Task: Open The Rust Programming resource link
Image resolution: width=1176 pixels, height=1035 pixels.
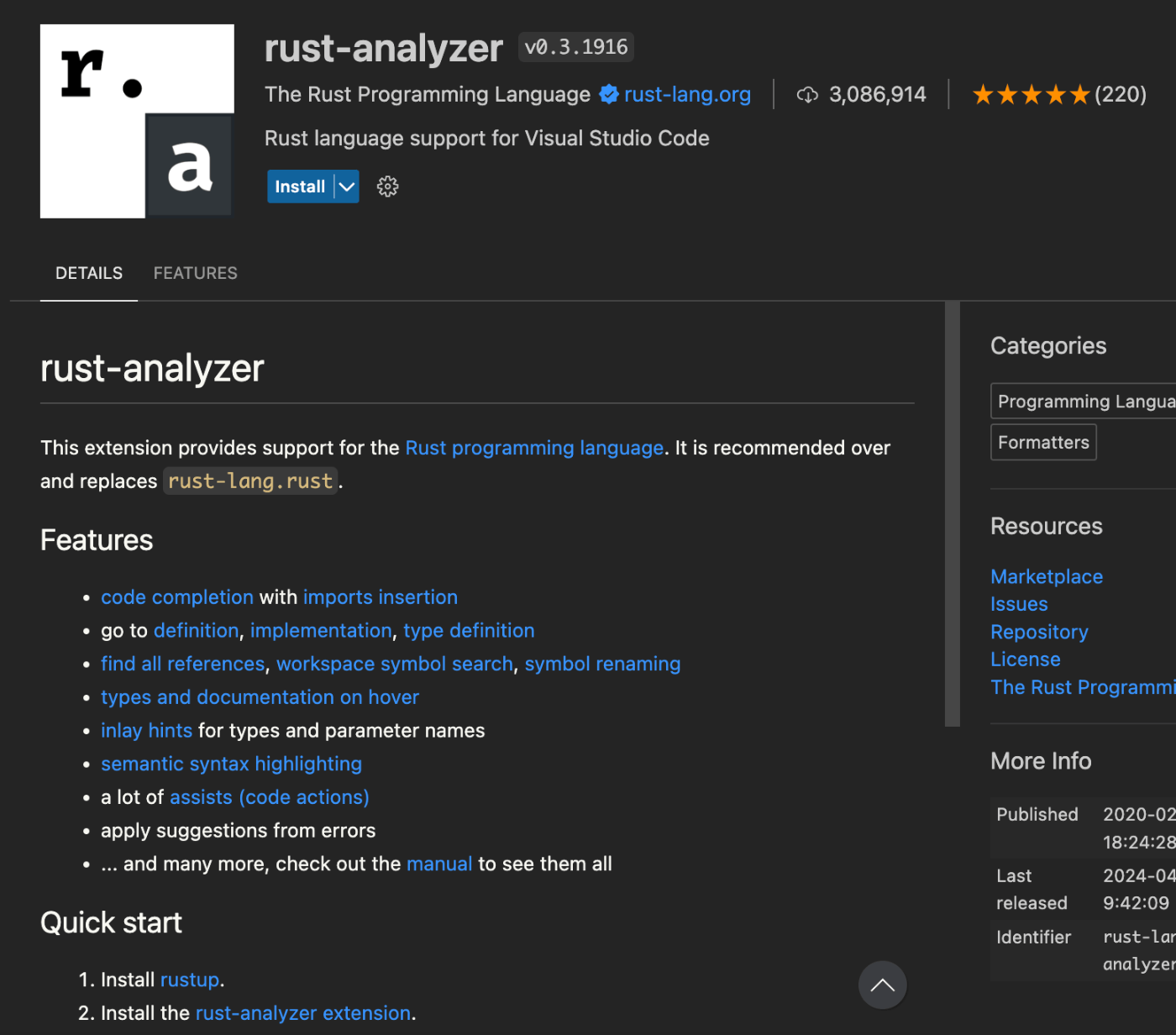Action: pos(1084,687)
